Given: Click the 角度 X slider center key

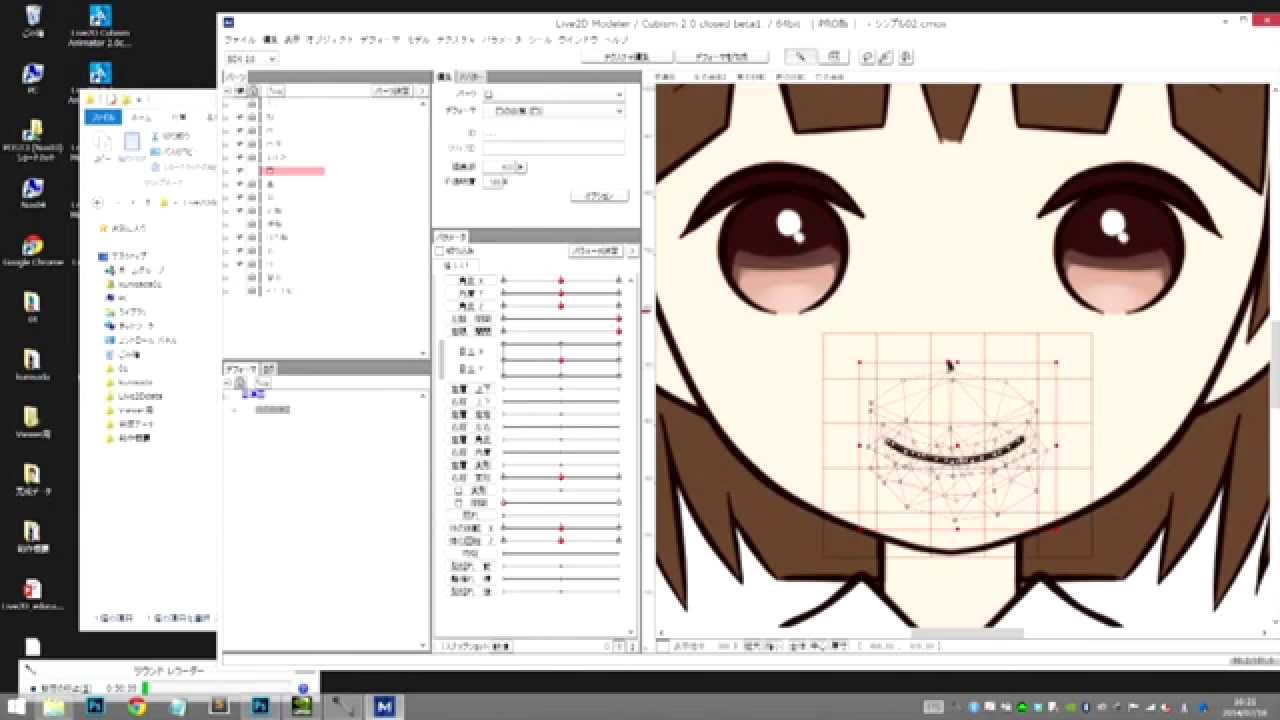Looking at the screenshot, I should 561,281.
